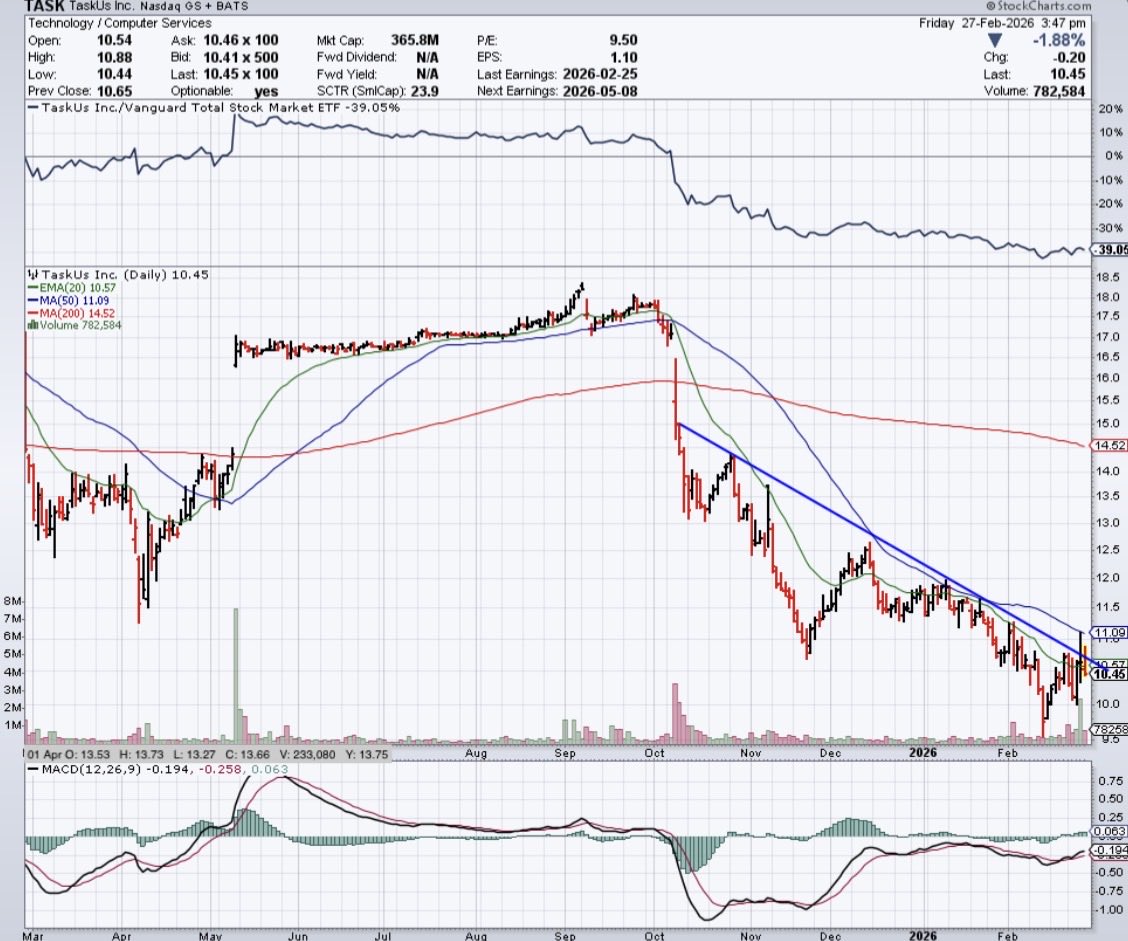
Task: Click the 11.09 price tag on the right axis
Action: (x=1109, y=632)
